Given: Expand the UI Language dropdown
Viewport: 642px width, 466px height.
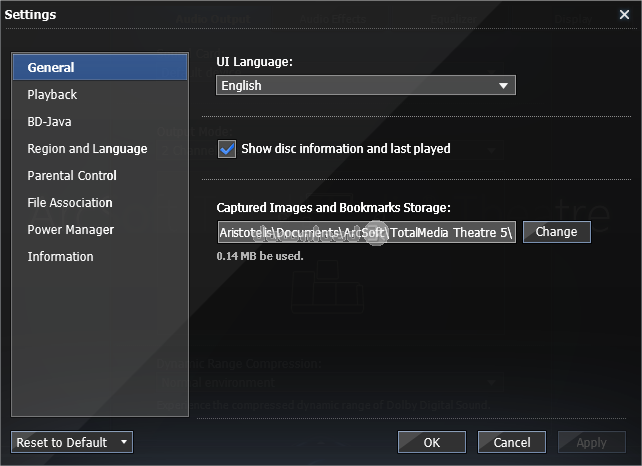Looking at the screenshot, I should [x=366, y=86].
